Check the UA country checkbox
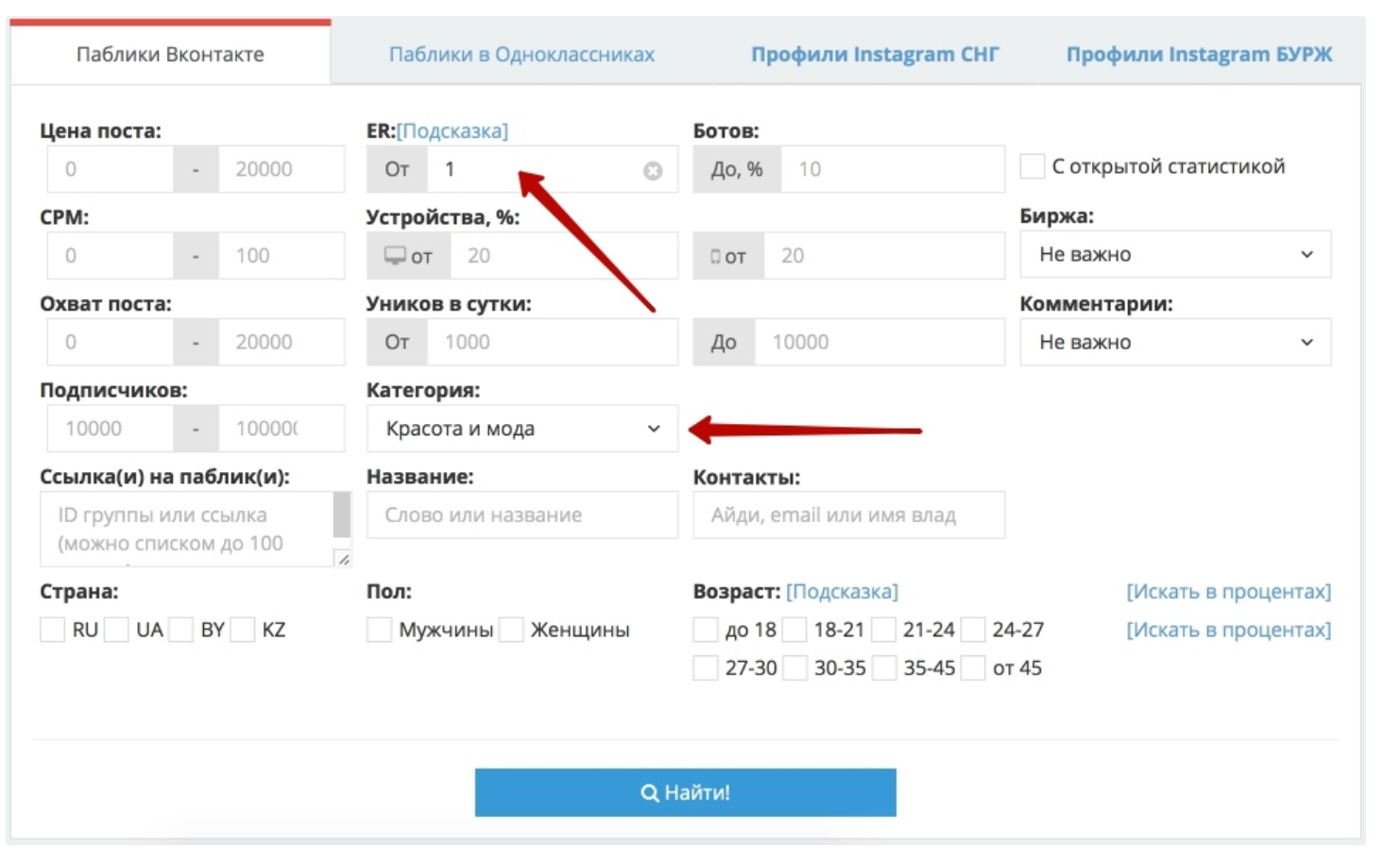 click(116, 630)
